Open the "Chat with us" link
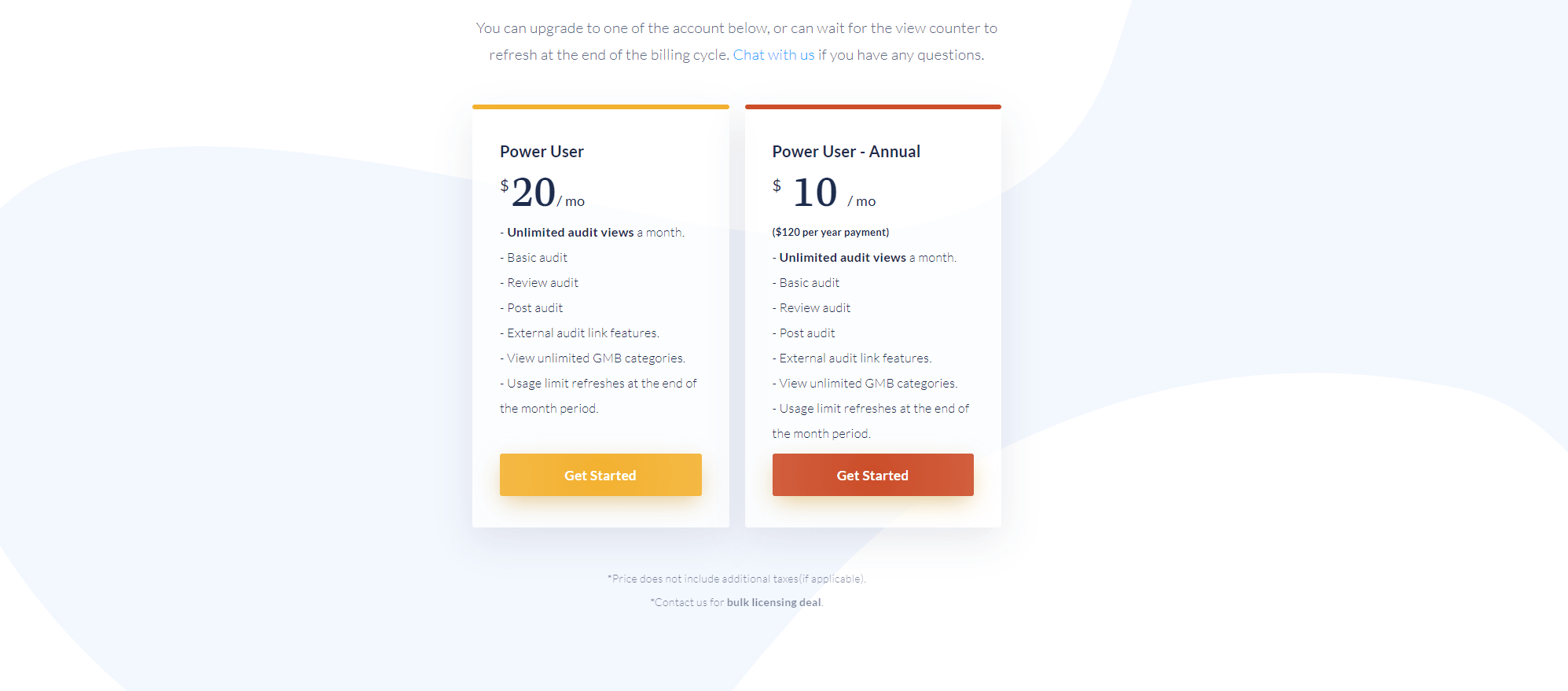 click(x=773, y=55)
